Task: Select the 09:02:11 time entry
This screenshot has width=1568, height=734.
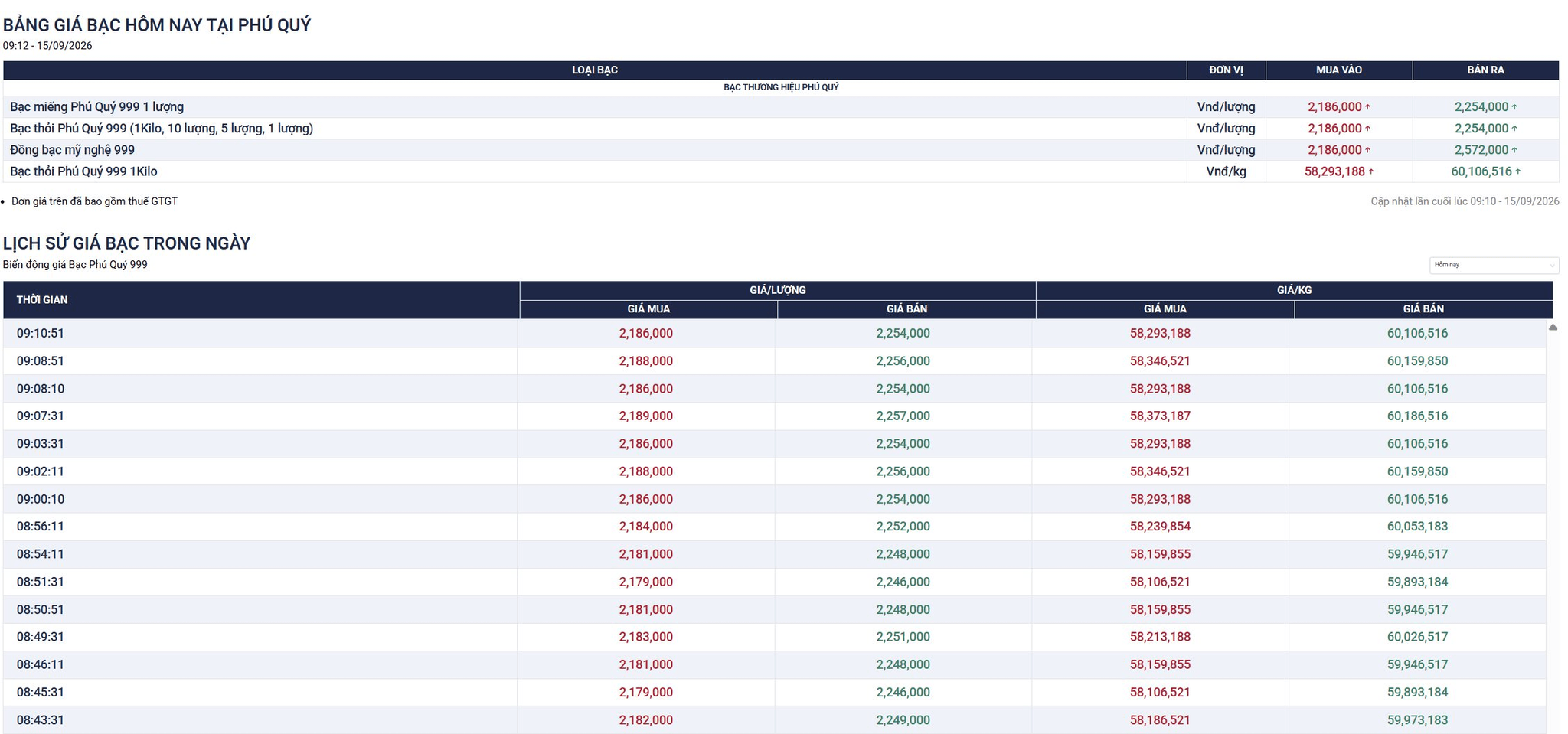Action: point(41,471)
